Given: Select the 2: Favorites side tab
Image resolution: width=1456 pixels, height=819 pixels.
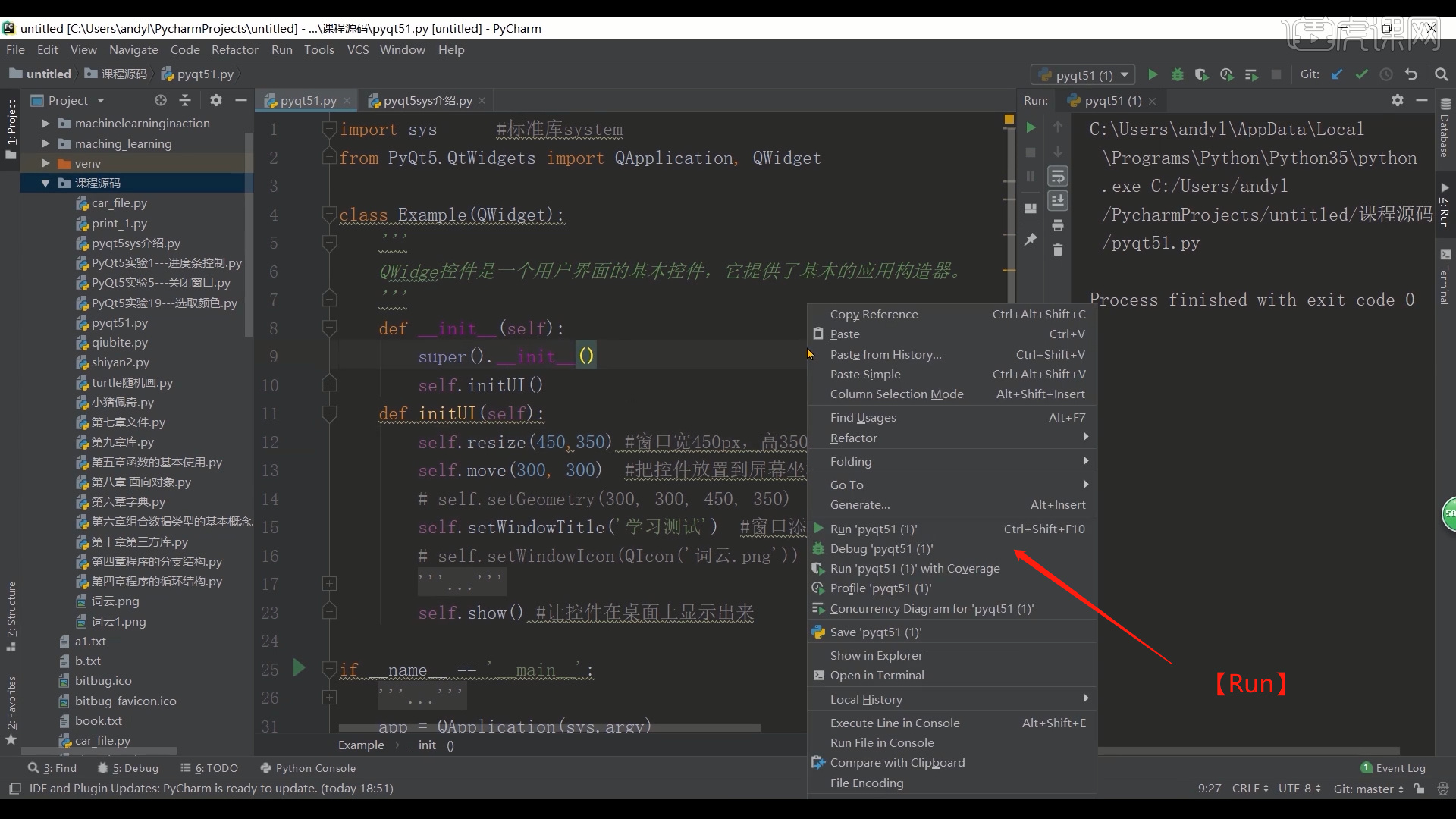Looking at the screenshot, I should [x=11, y=709].
